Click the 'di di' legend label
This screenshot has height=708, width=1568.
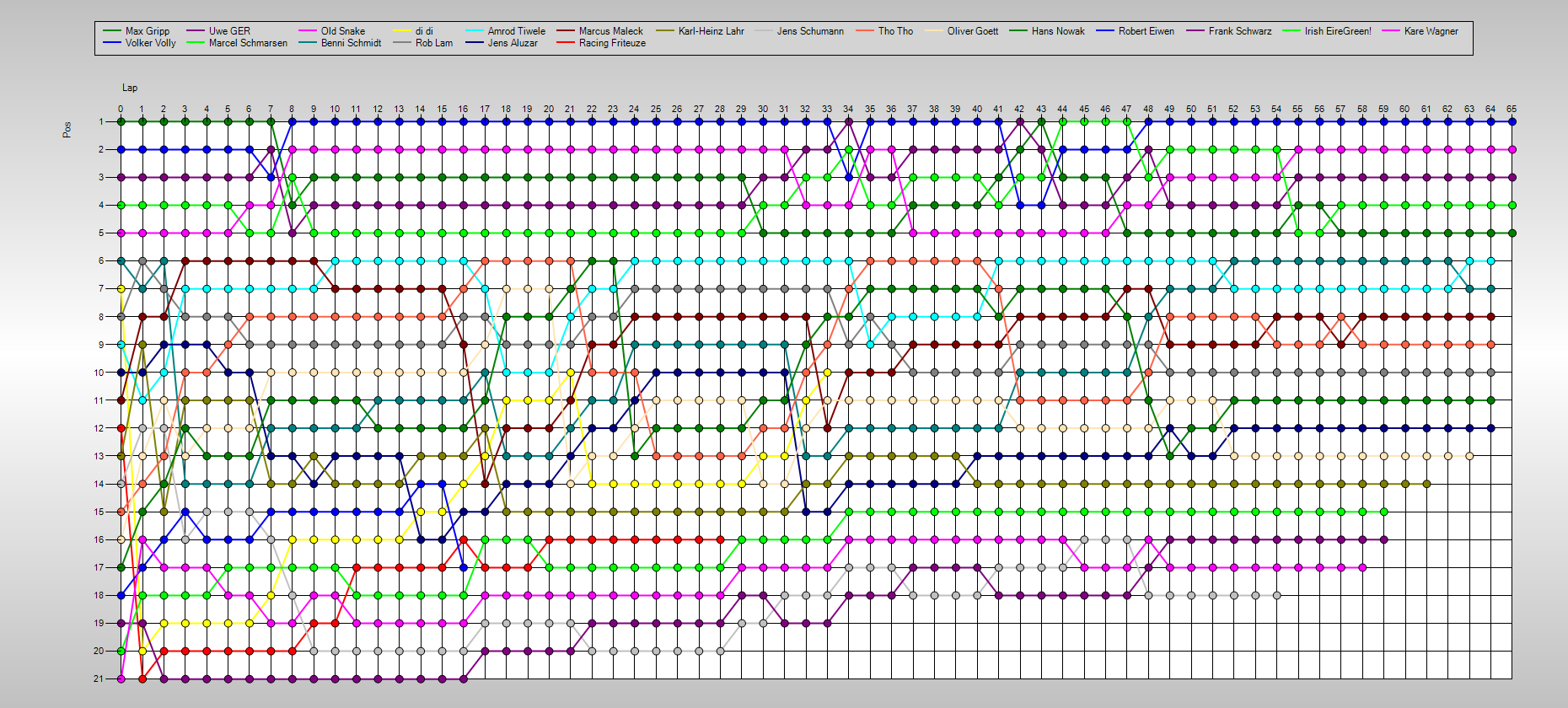[424, 31]
